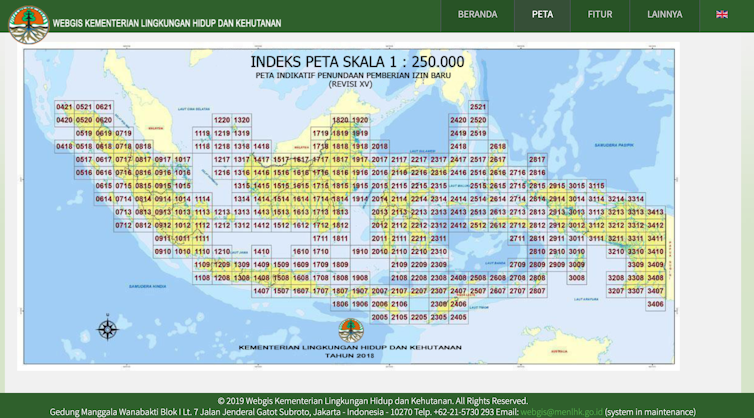Select map sheet 2106
The height and width of the screenshot is (418, 754).
click(x=399, y=304)
